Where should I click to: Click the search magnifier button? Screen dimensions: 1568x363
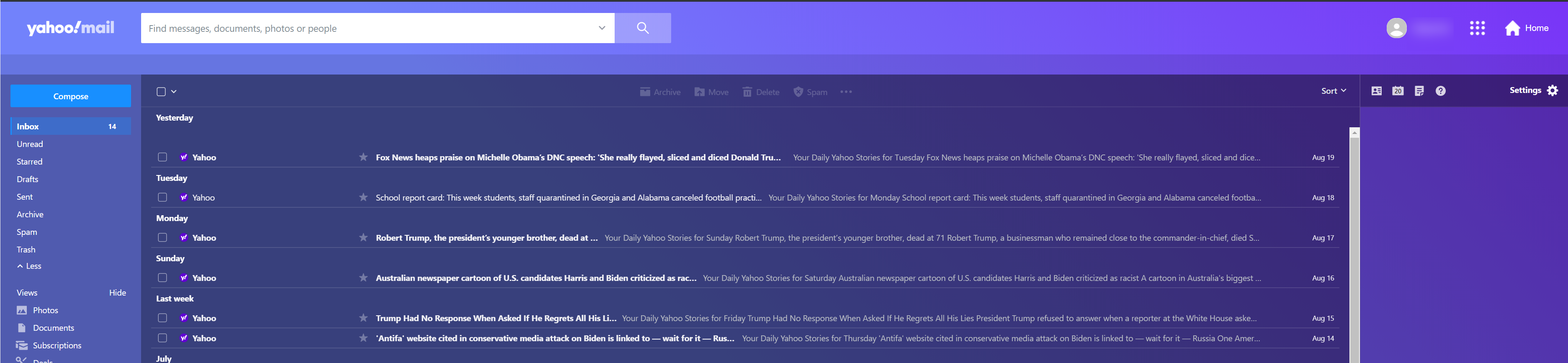click(642, 28)
